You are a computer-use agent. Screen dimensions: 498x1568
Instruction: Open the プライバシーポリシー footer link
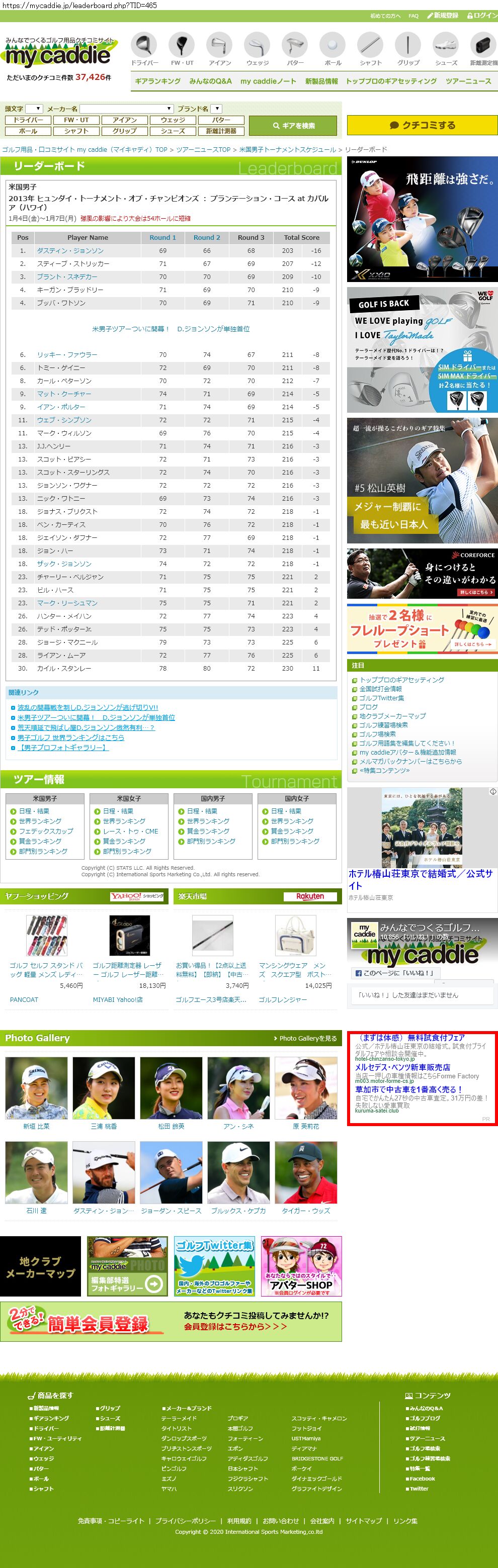[185, 1521]
